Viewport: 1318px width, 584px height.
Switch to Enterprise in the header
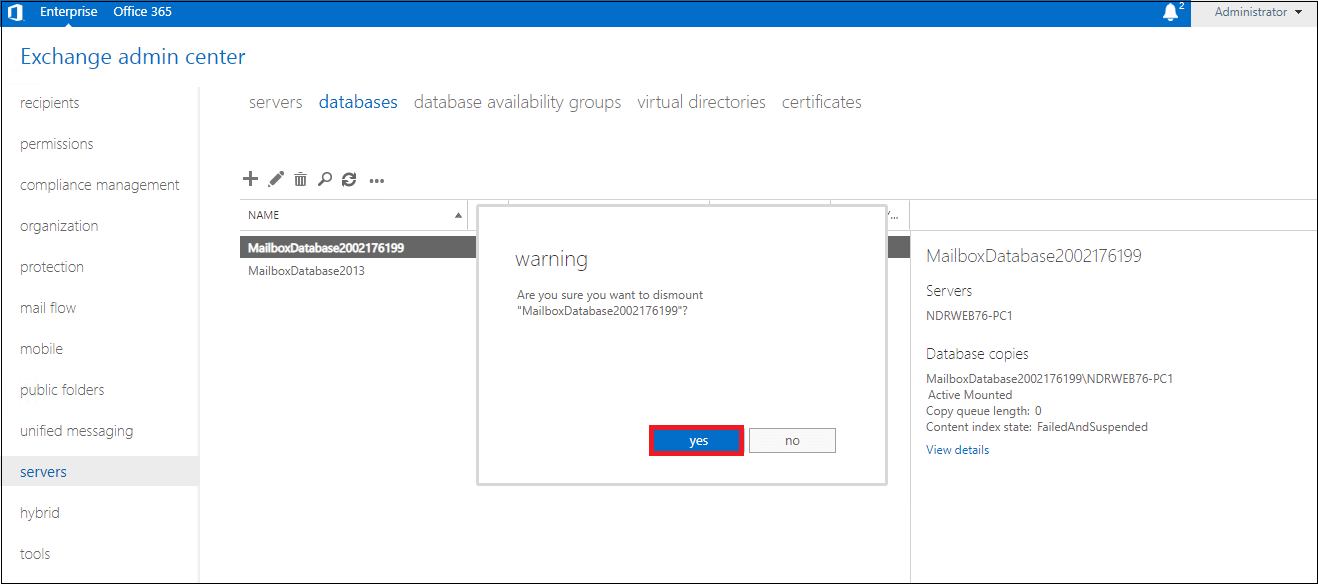(x=69, y=12)
